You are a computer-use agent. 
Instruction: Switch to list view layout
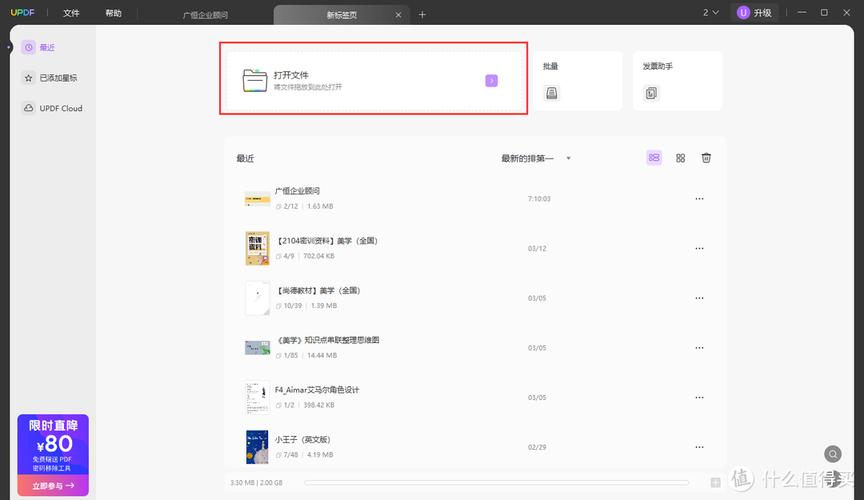tap(654, 158)
